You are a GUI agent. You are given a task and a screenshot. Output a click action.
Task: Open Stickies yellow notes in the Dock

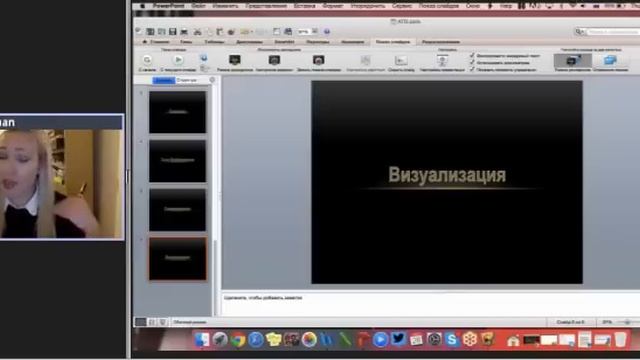(273, 340)
